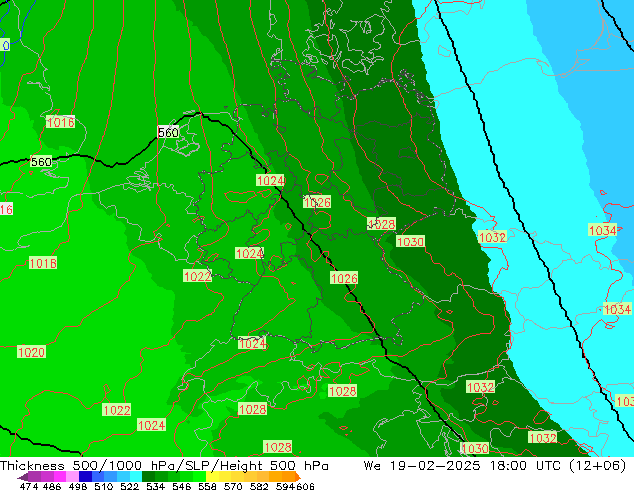Click the dark blue swatch in the thickness legend

[x=85, y=477]
